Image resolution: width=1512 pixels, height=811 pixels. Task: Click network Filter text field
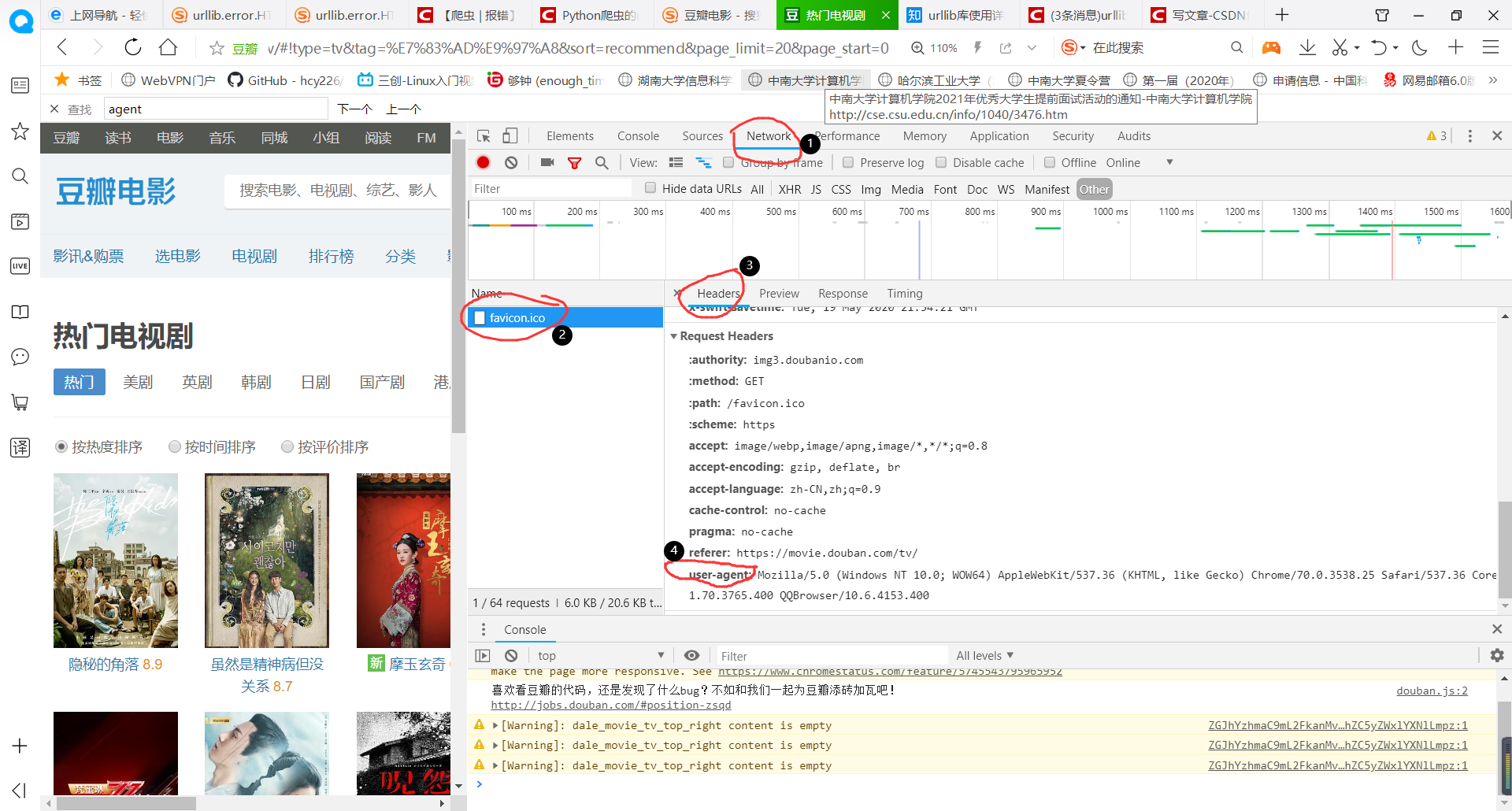[551, 188]
